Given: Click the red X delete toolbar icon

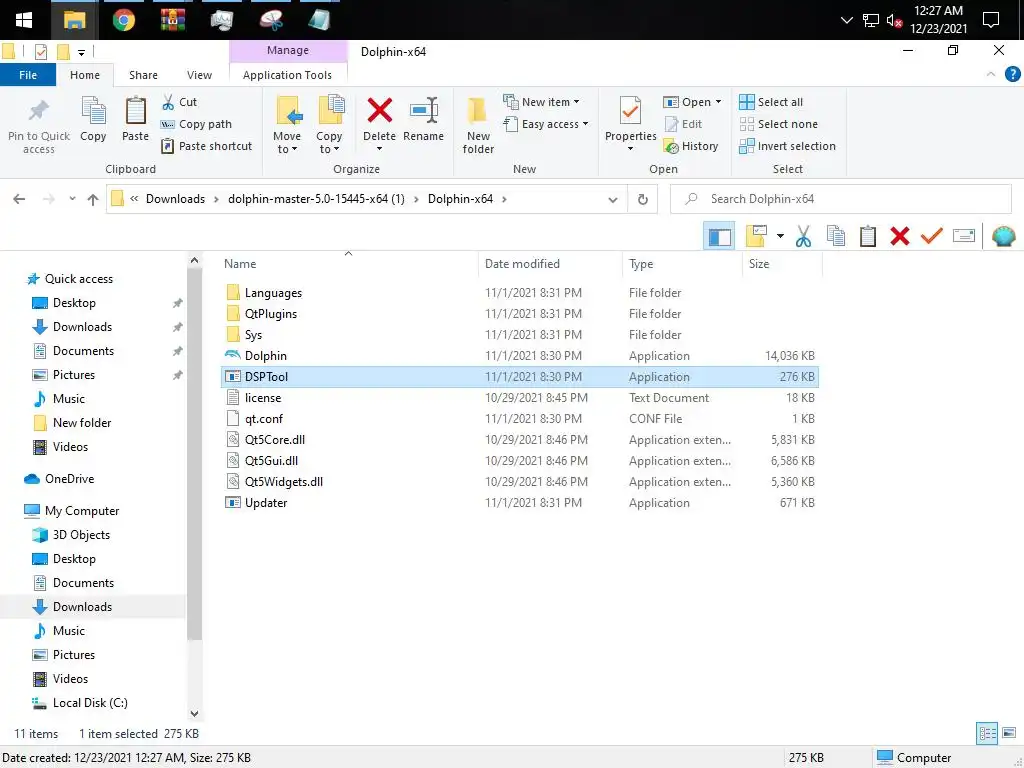Looking at the screenshot, I should pyautogui.click(x=900, y=236).
